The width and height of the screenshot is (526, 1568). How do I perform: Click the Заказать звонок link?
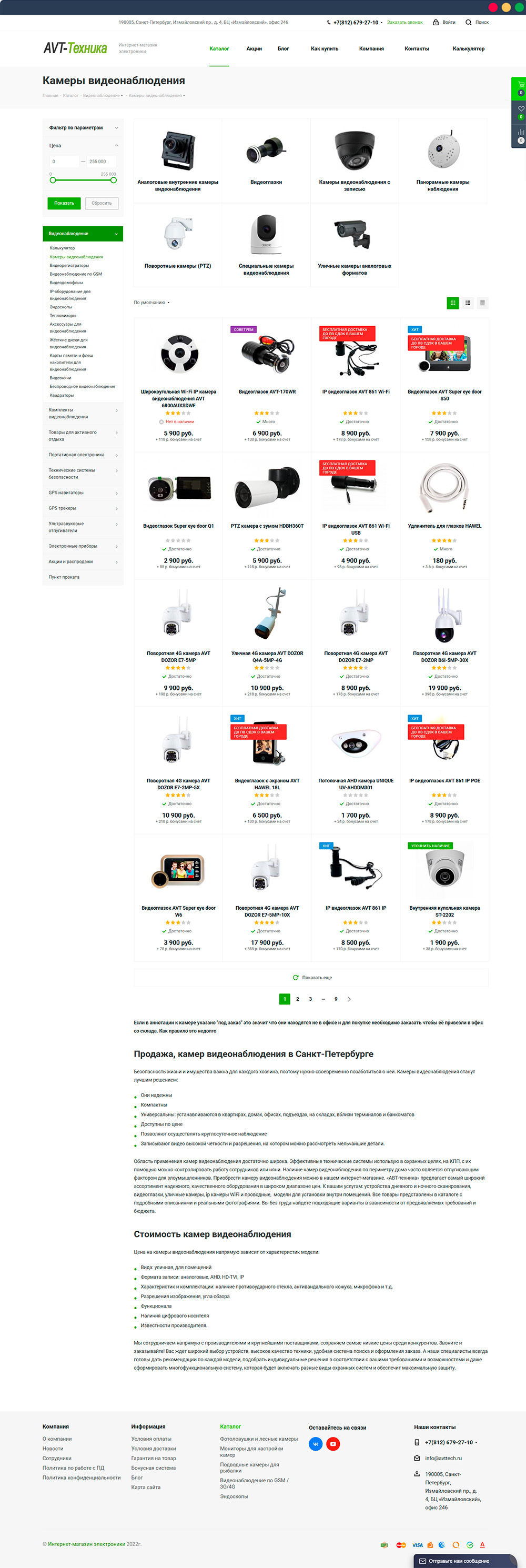(404, 23)
